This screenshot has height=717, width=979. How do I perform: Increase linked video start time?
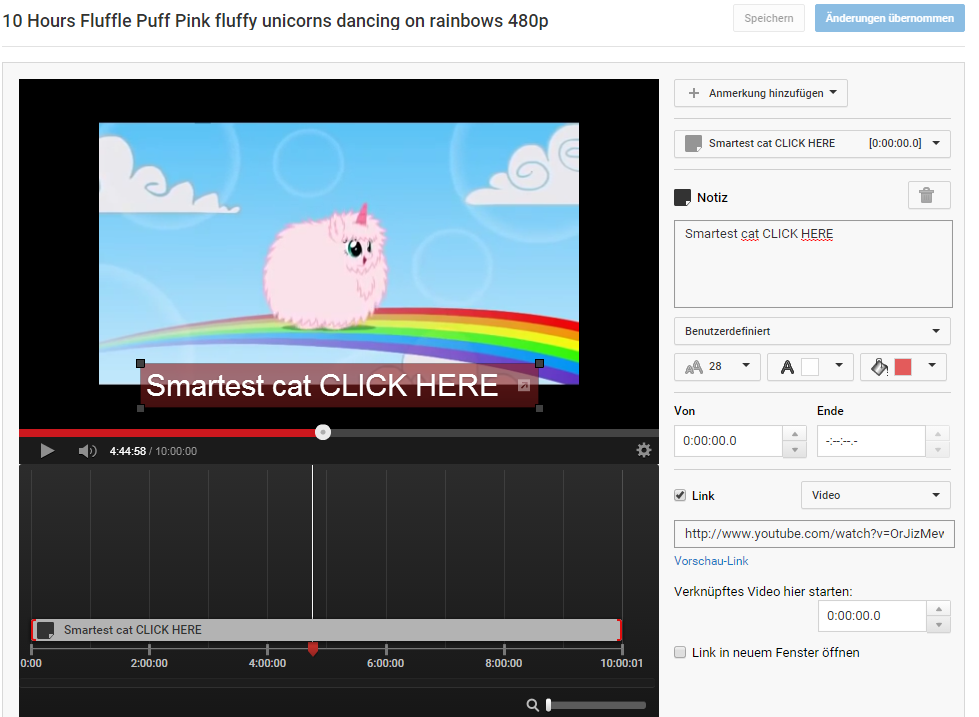tap(938, 608)
